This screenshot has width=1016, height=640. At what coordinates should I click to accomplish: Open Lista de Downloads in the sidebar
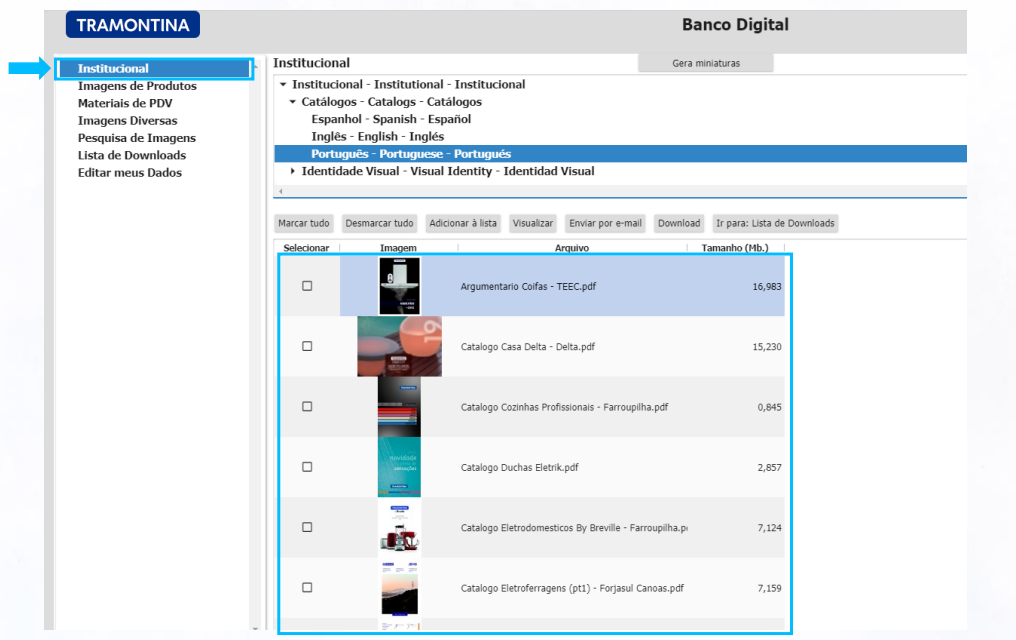tap(132, 155)
